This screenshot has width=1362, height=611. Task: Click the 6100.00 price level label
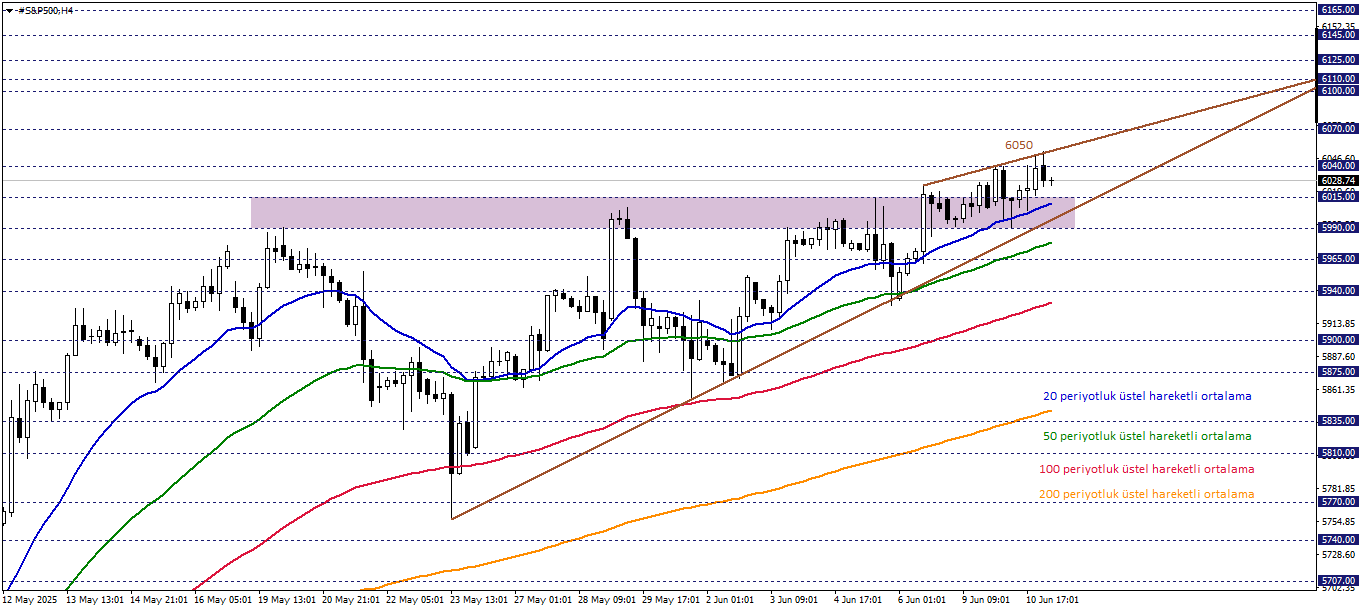[x=1337, y=91]
